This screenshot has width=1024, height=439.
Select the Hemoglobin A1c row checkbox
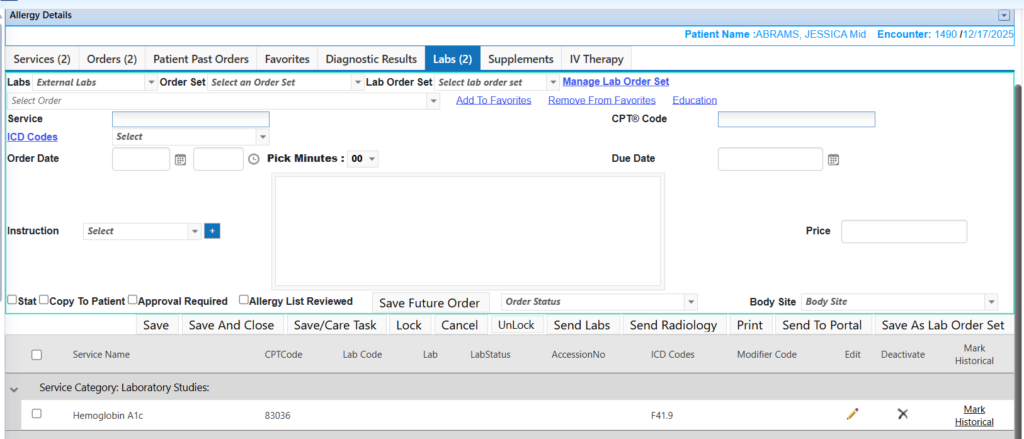(37, 414)
